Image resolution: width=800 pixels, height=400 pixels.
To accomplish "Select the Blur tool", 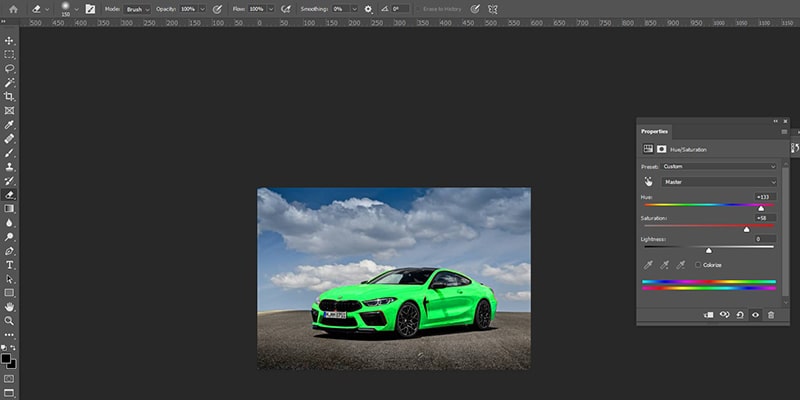I will tap(9, 223).
